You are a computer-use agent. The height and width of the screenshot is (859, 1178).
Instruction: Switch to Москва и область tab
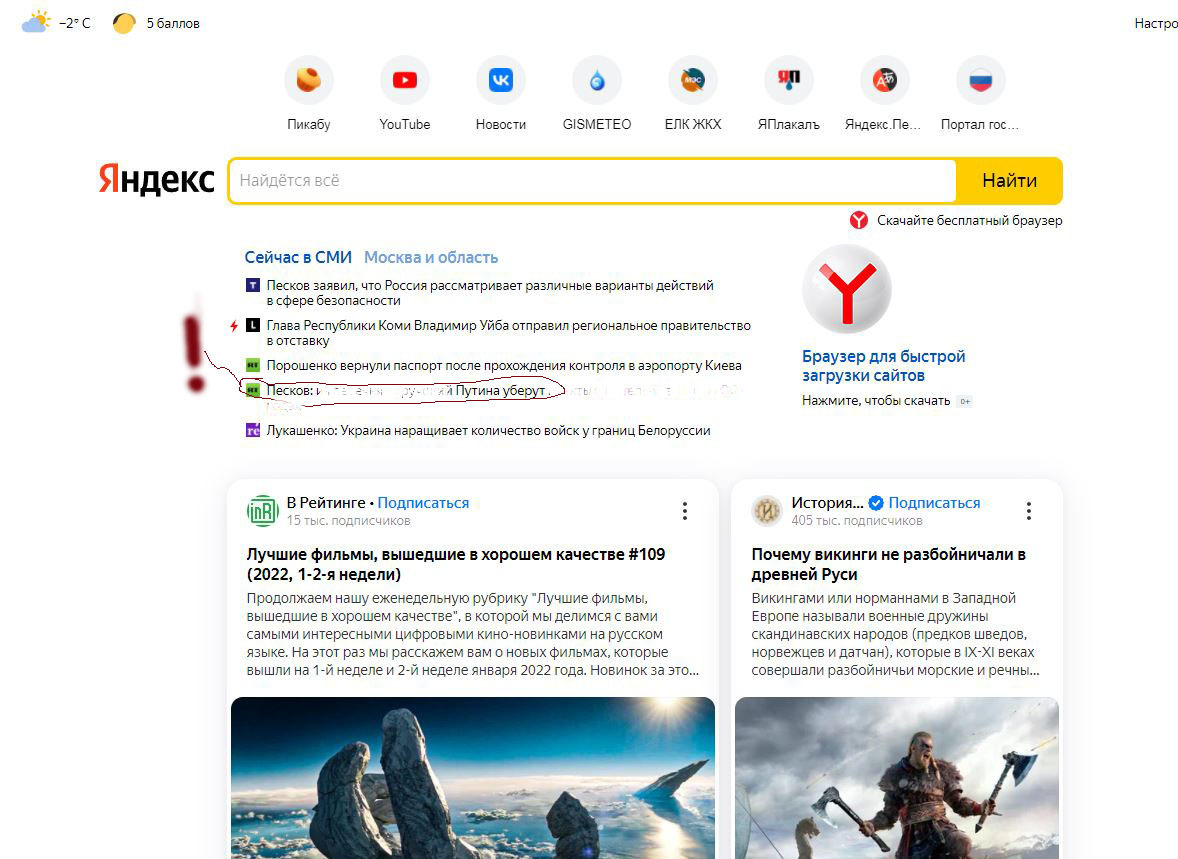pos(431,257)
